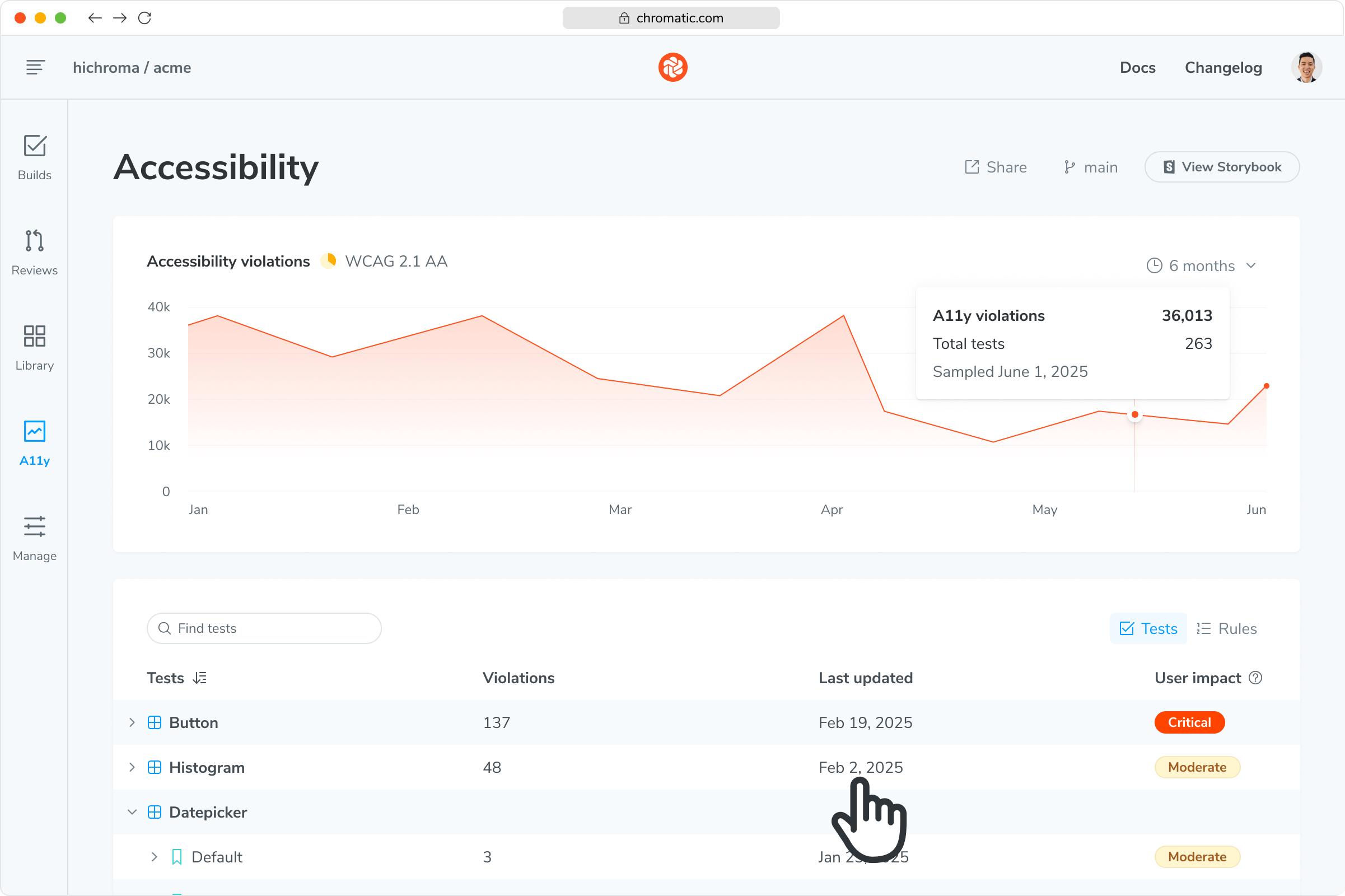
Task: Select the A11y chart icon
Action: pyautogui.click(x=34, y=431)
